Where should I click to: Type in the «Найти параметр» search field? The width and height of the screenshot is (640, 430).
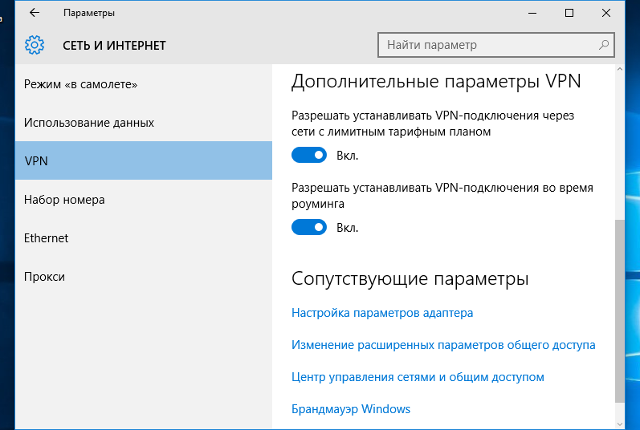point(485,45)
